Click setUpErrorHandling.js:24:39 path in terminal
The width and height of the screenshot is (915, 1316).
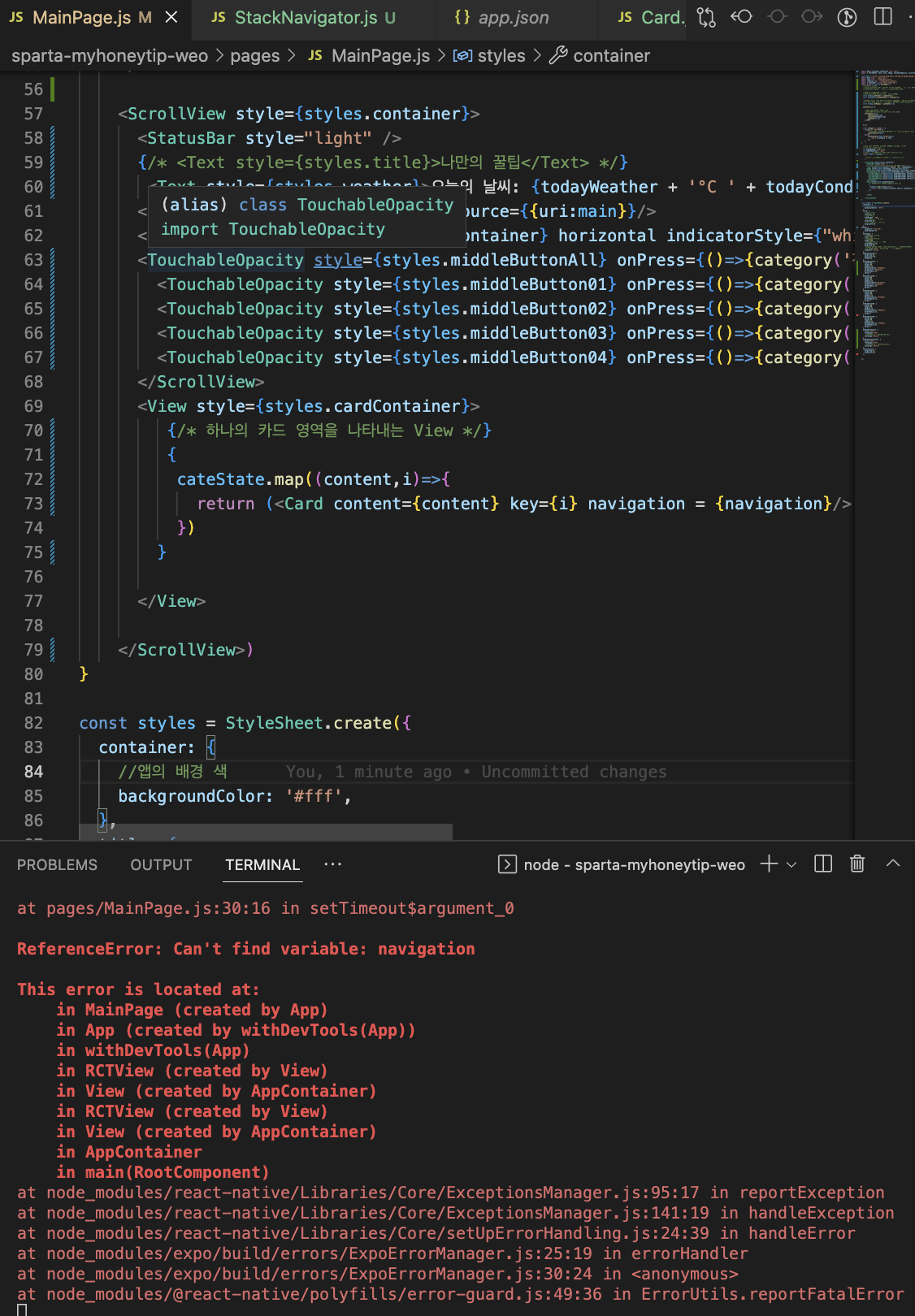click(378, 1233)
